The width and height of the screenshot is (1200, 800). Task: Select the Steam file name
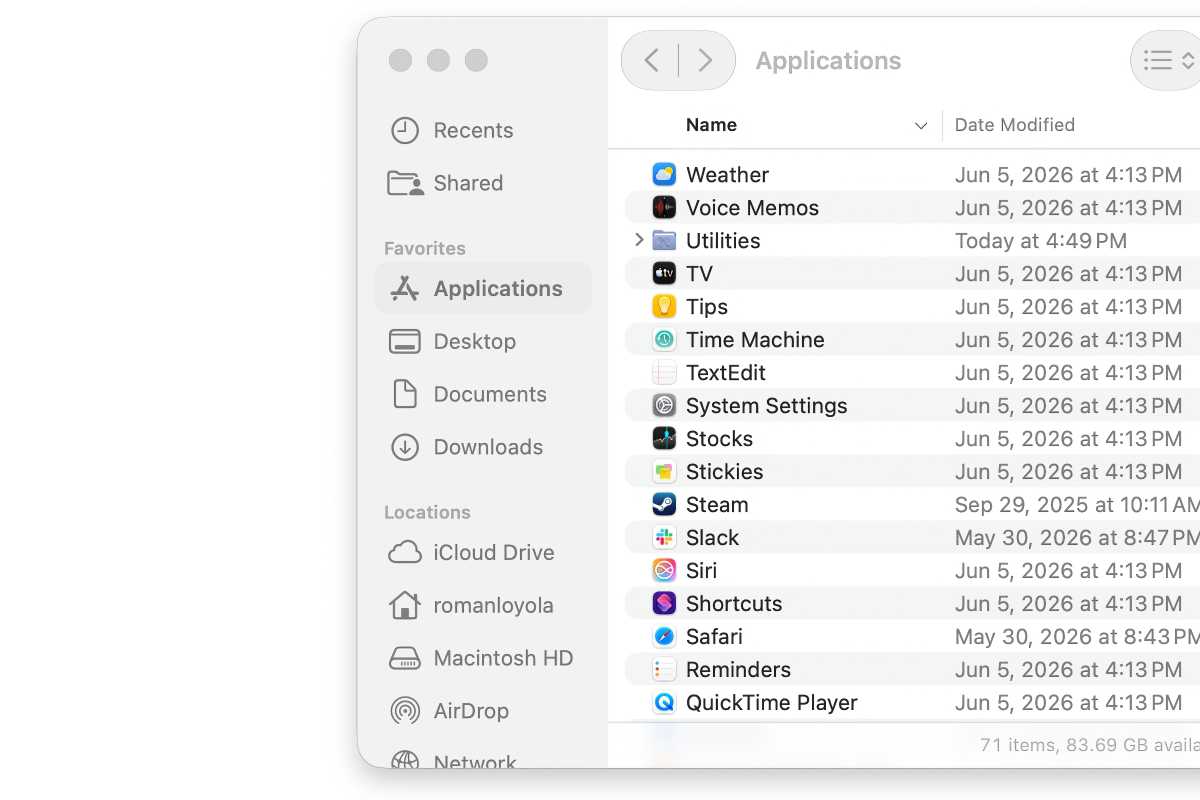click(717, 505)
